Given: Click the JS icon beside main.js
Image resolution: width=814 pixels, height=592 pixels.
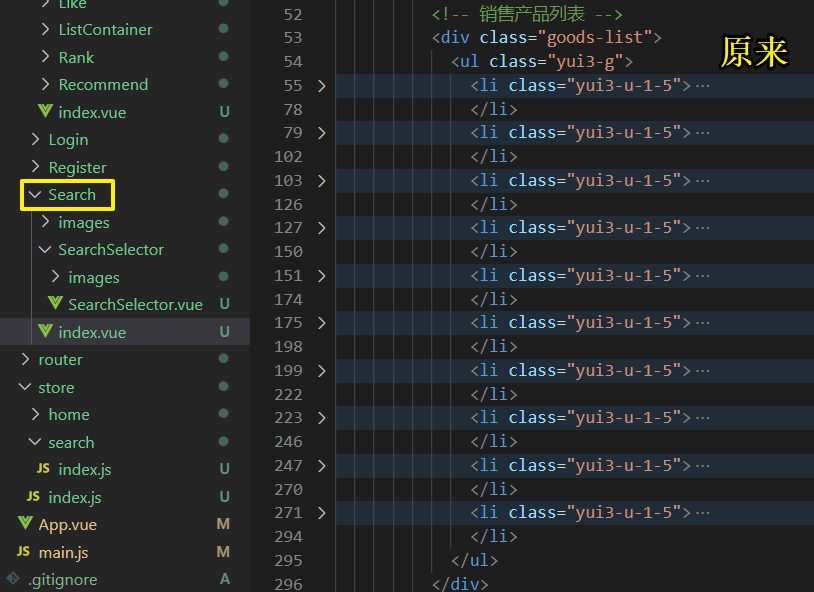Looking at the screenshot, I should pyautogui.click(x=24, y=552).
